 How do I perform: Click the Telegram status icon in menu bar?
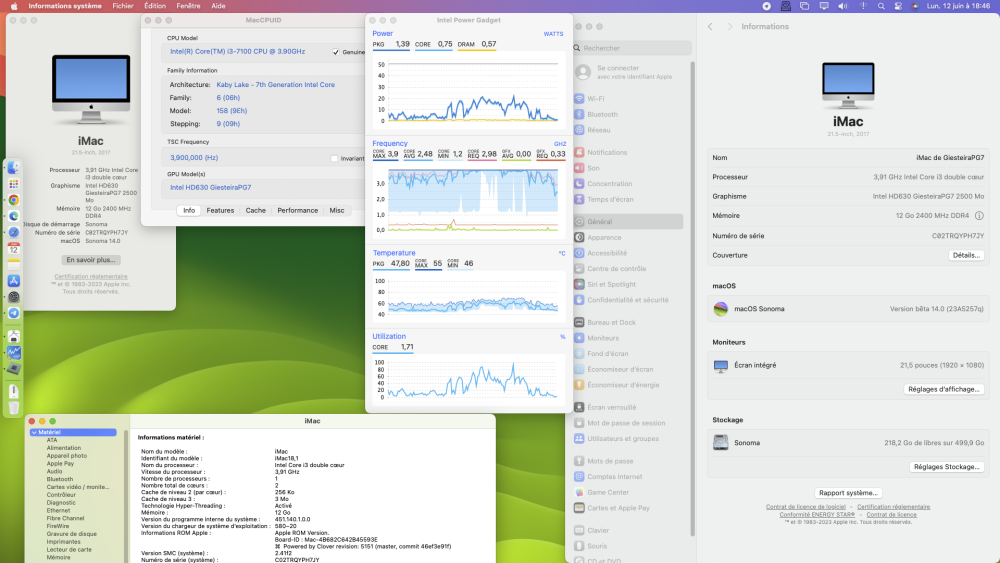(767, 6)
